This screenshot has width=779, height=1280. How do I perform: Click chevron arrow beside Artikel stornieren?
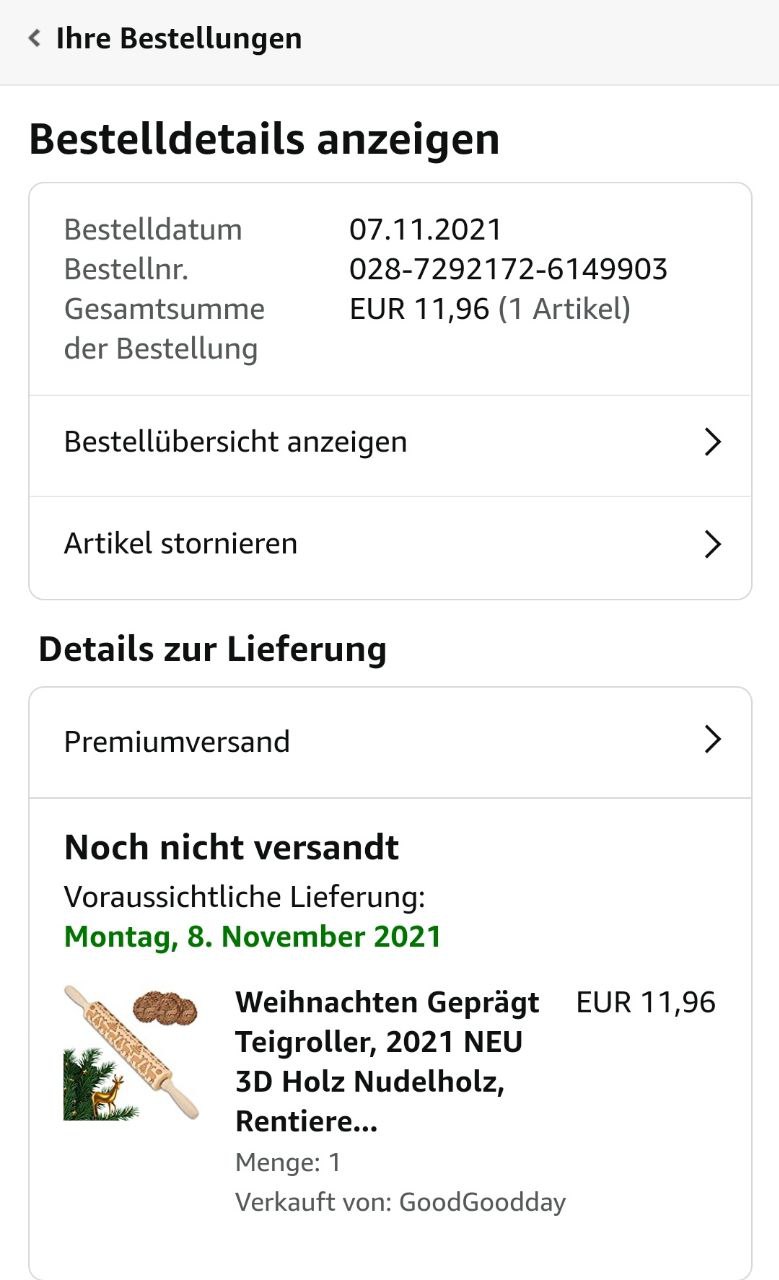[712, 544]
